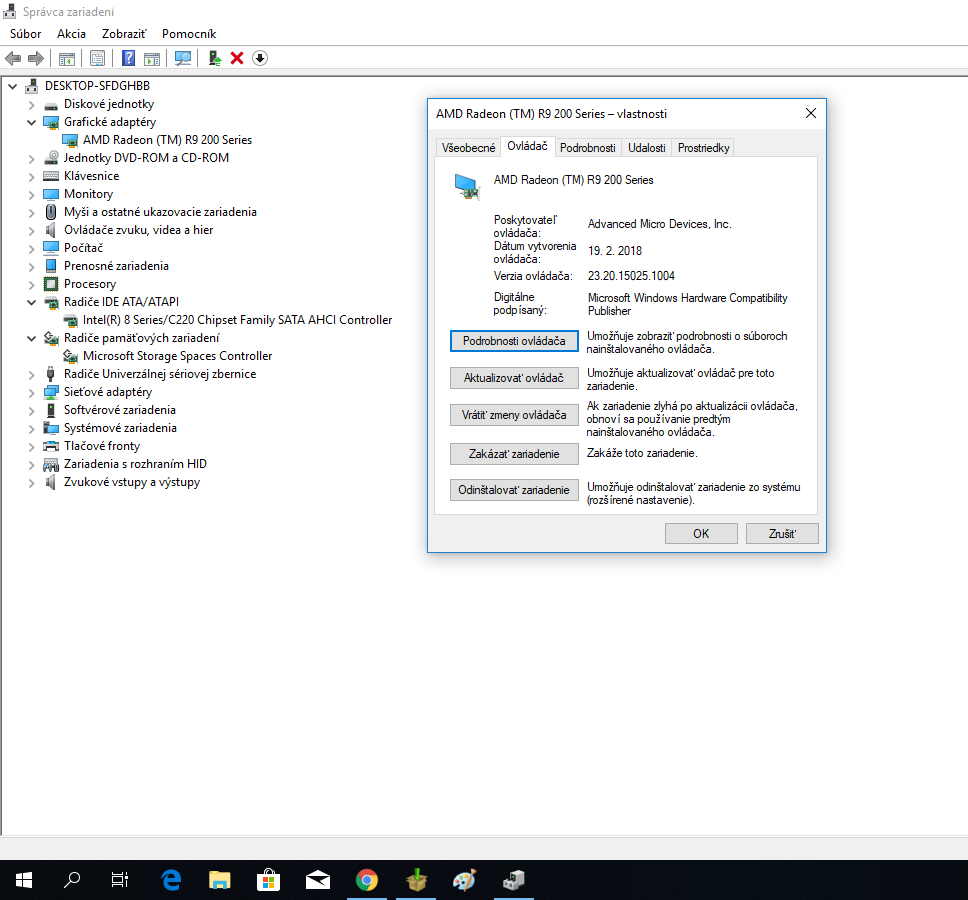The height and width of the screenshot is (900, 968).
Task: Expand Zariadenia s rozhraním HID node
Action: tap(31, 465)
